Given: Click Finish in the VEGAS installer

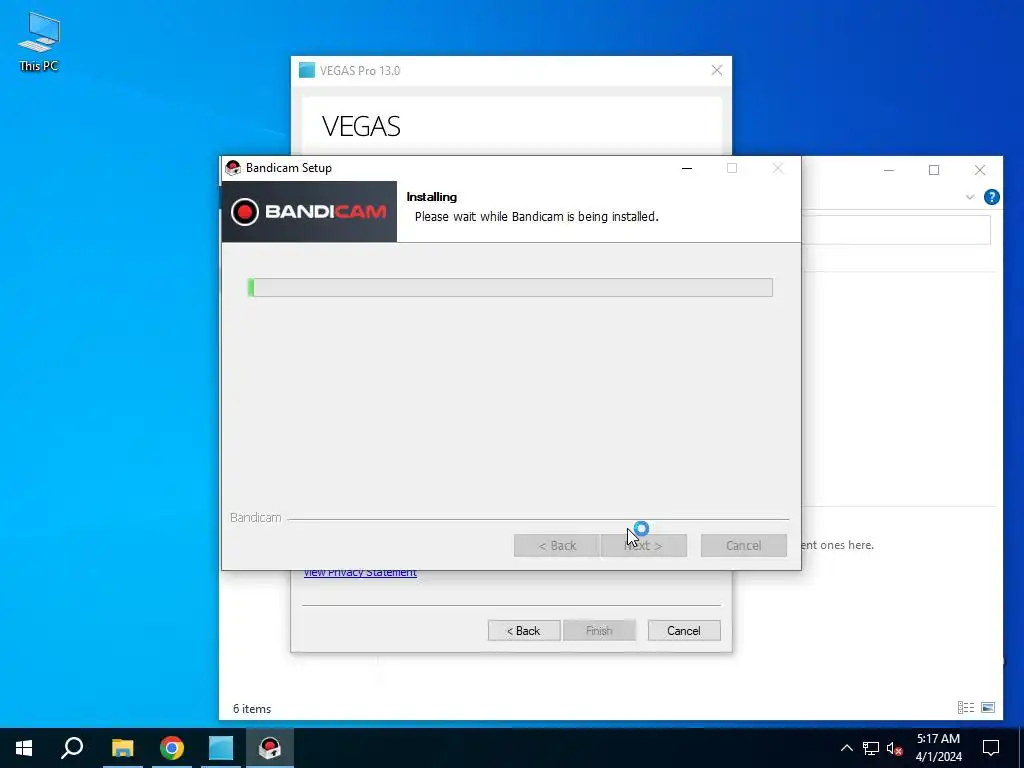Looking at the screenshot, I should click(x=599, y=631).
